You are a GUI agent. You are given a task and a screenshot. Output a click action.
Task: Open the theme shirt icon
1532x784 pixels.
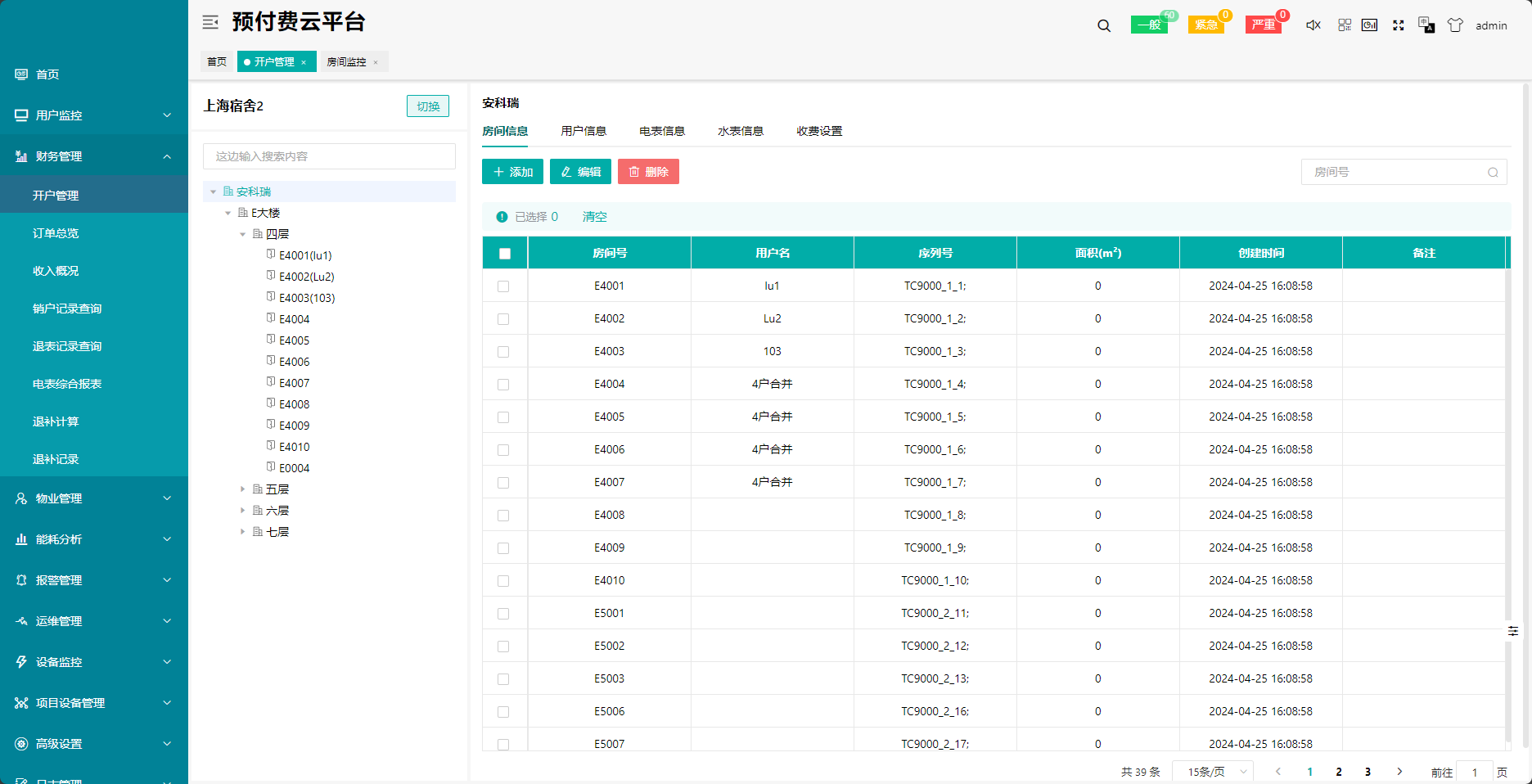[x=1455, y=25]
